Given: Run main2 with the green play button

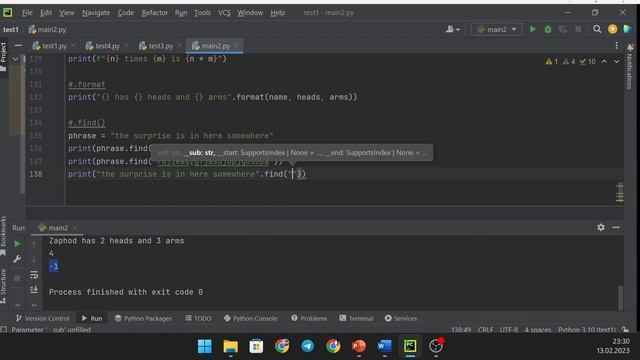Looking at the screenshot, I should point(532,29).
